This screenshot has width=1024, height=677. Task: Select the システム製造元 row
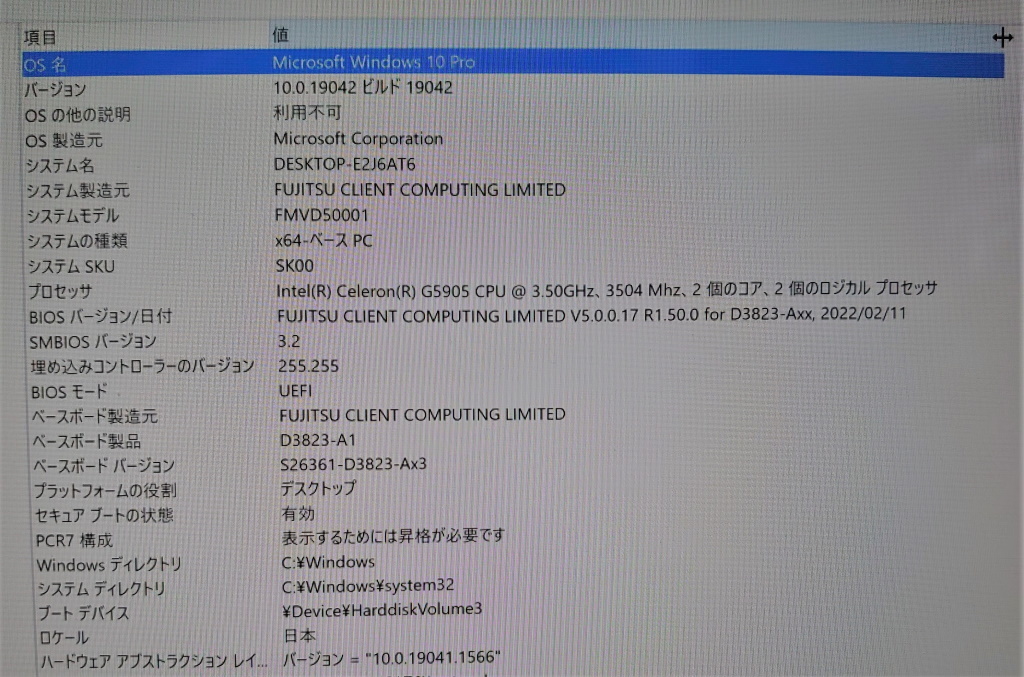(78, 191)
